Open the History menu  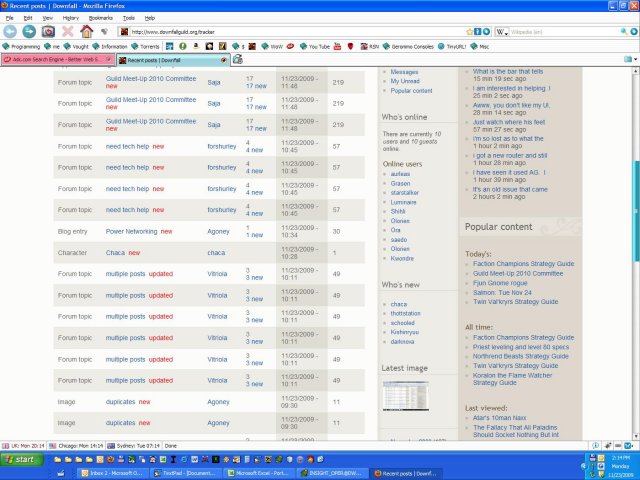tap(71, 18)
